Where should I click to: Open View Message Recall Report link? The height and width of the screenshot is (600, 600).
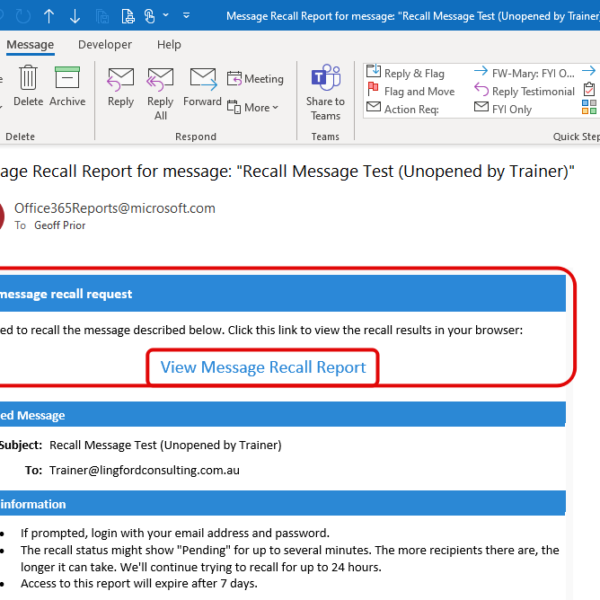point(263,367)
